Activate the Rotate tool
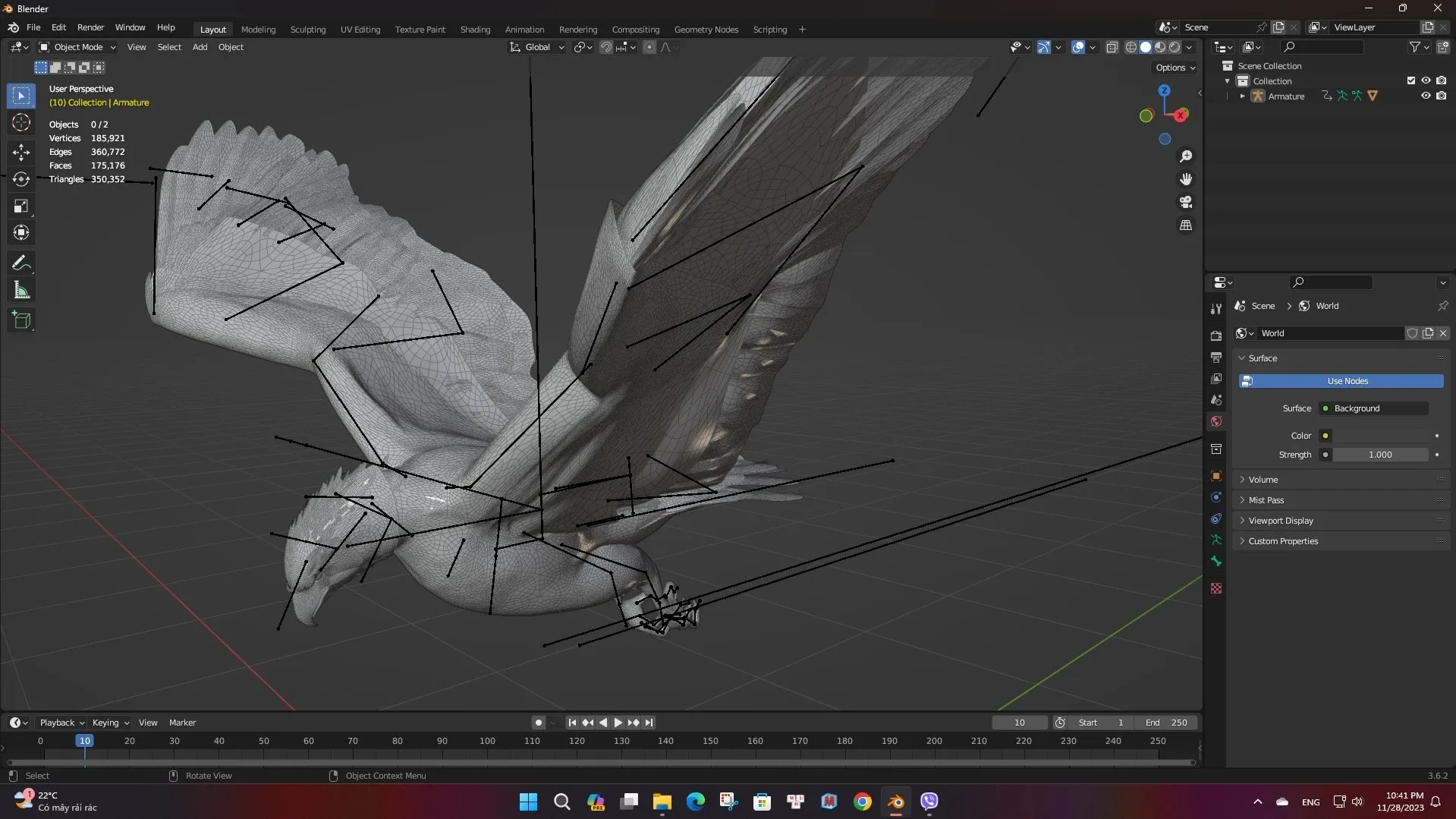The image size is (1456, 819). pos(20,179)
